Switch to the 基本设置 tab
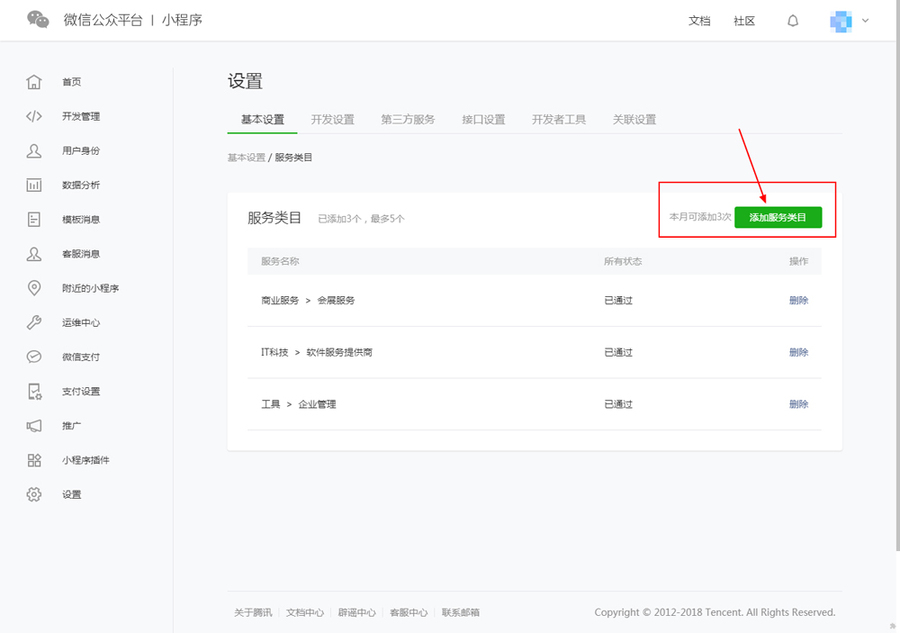 click(262, 119)
